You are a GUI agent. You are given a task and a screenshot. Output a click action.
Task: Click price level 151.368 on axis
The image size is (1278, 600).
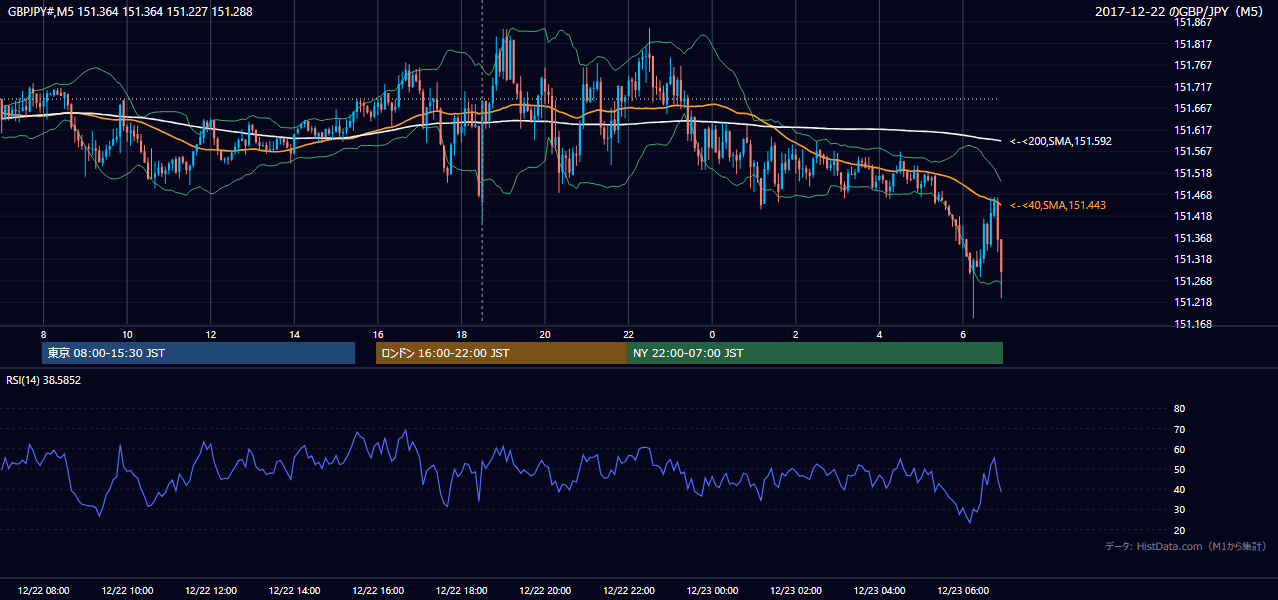click(x=1193, y=238)
